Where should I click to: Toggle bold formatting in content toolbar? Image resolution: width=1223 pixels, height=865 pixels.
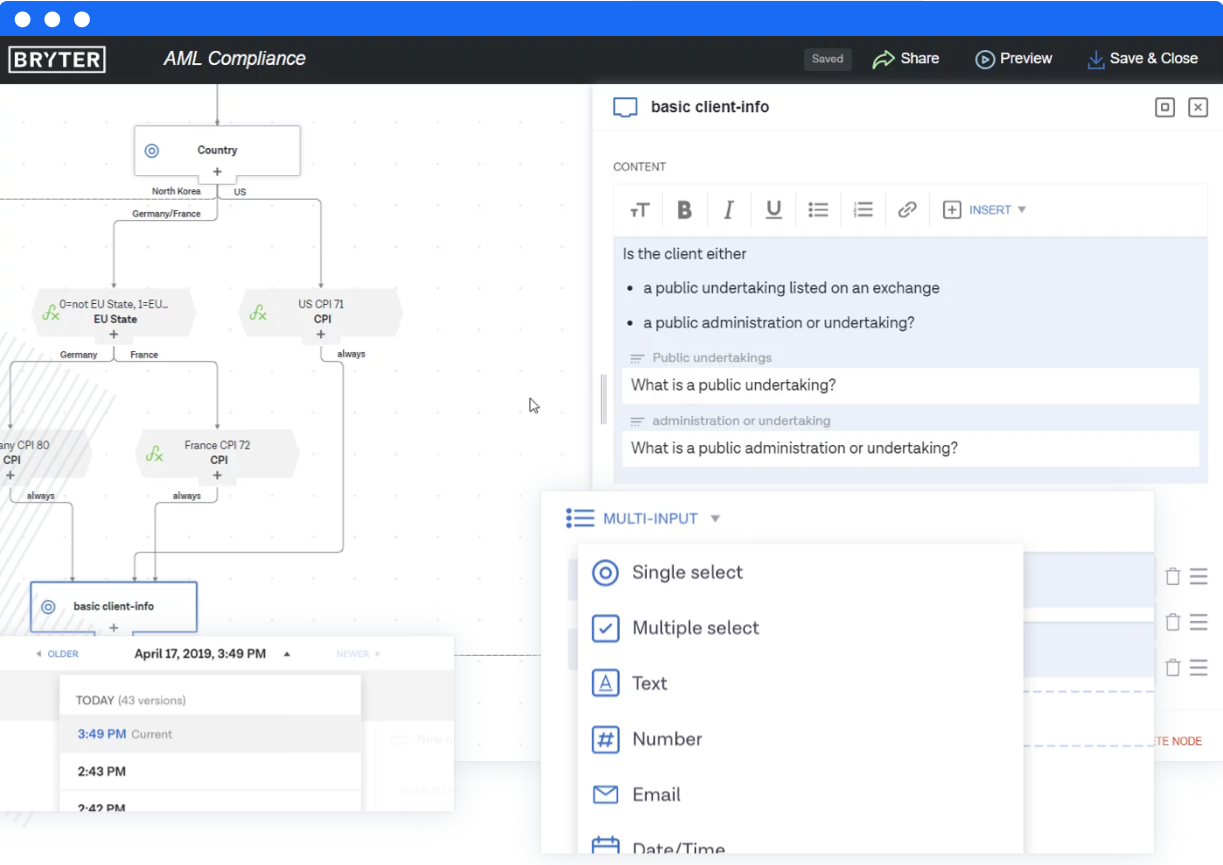click(x=685, y=210)
